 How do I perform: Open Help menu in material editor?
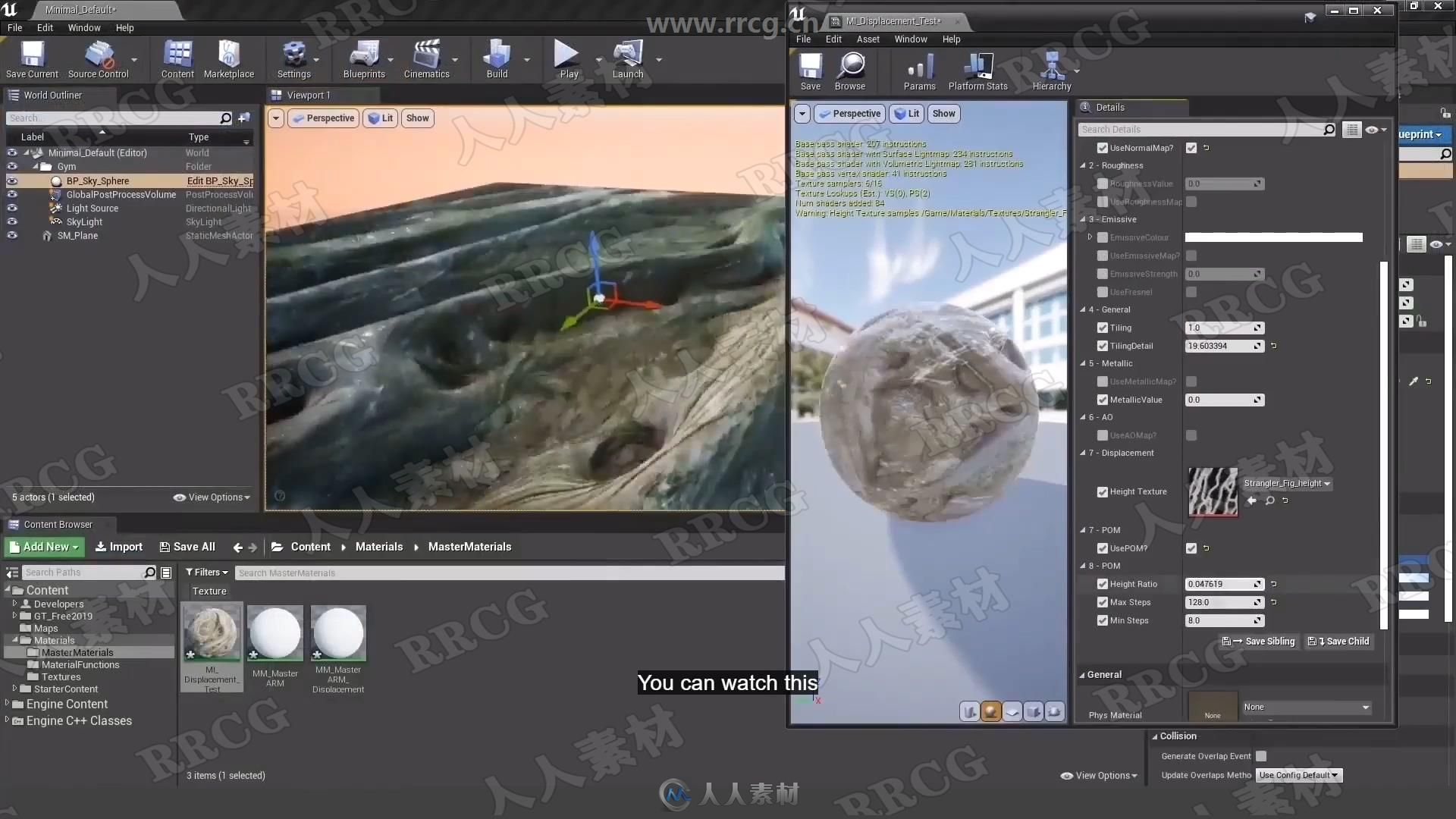[x=951, y=39]
